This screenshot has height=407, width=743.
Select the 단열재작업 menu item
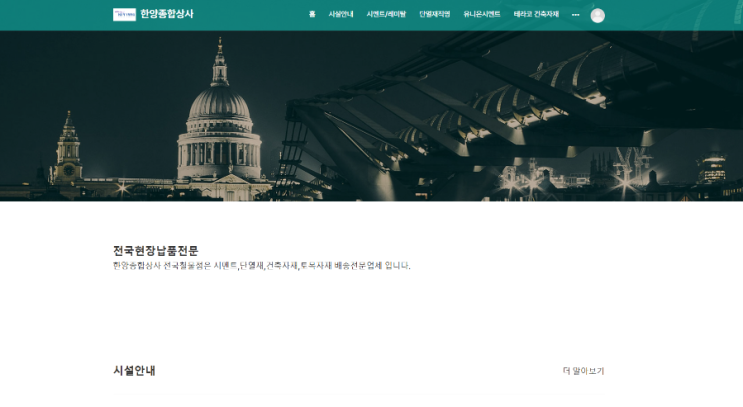pyautogui.click(x=435, y=14)
